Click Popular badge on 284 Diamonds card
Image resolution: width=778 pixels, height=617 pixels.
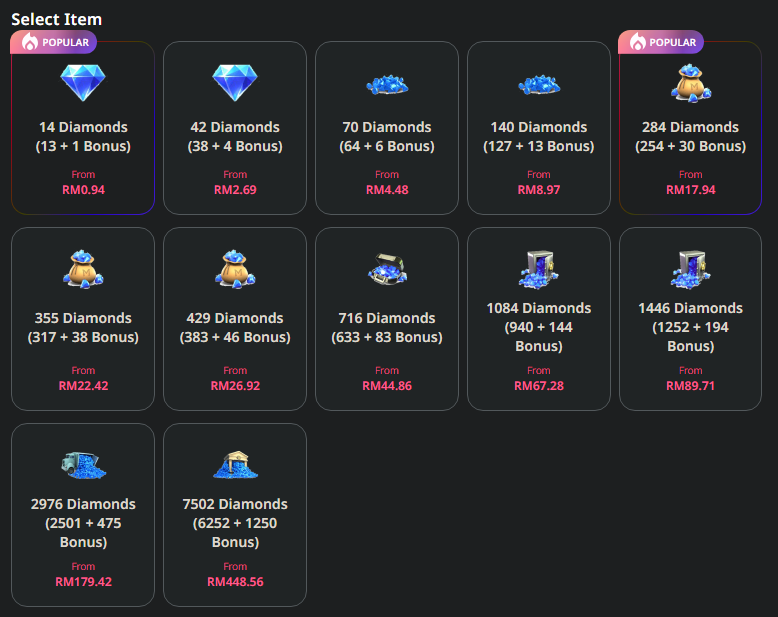coord(661,42)
